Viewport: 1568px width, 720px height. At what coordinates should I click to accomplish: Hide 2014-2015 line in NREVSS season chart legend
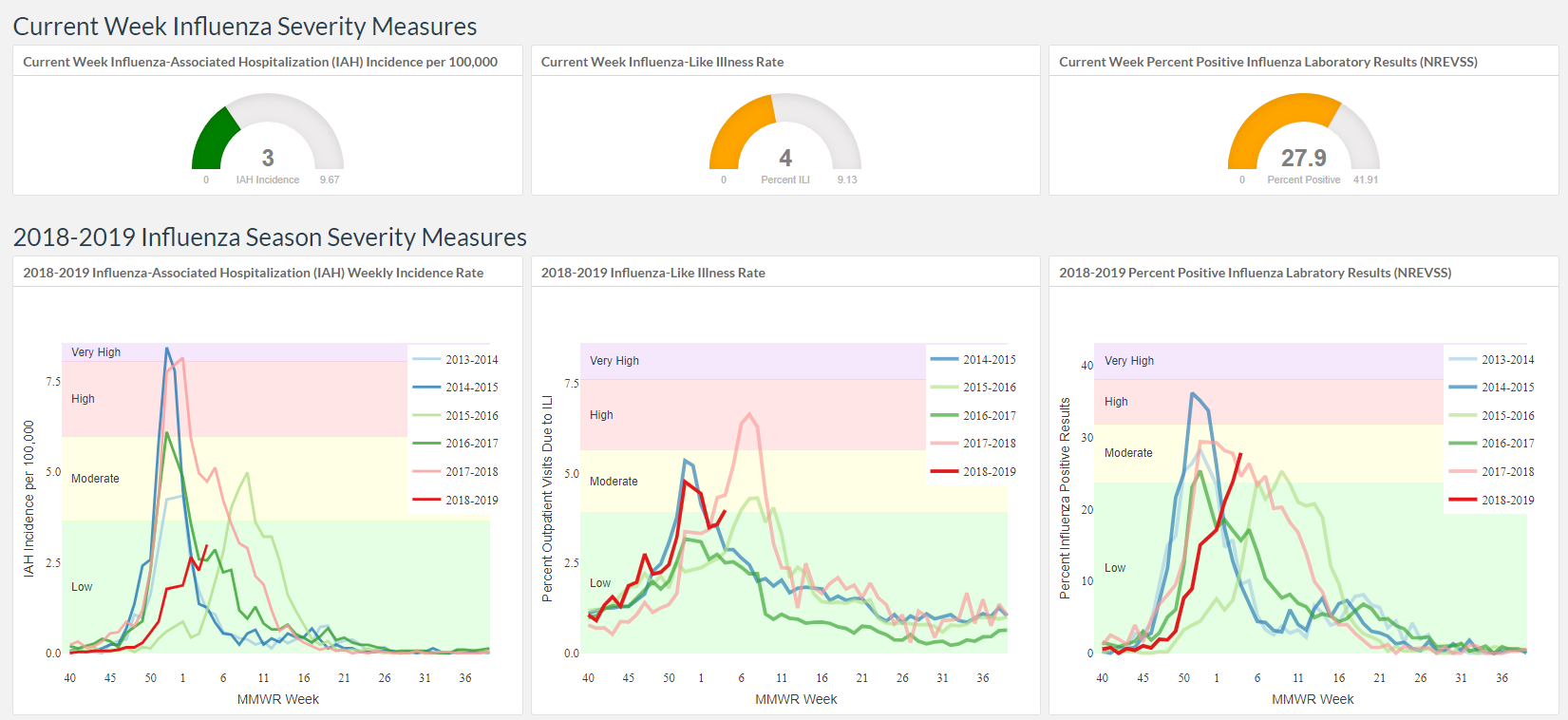[x=1492, y=388]
